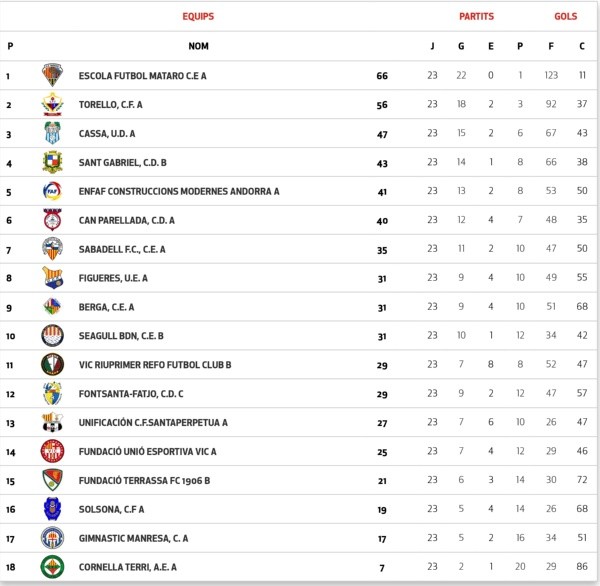Screen dimensions: 600x586
Task: Click the Cassa U.D. striped crest
Action: coord(52,133)
